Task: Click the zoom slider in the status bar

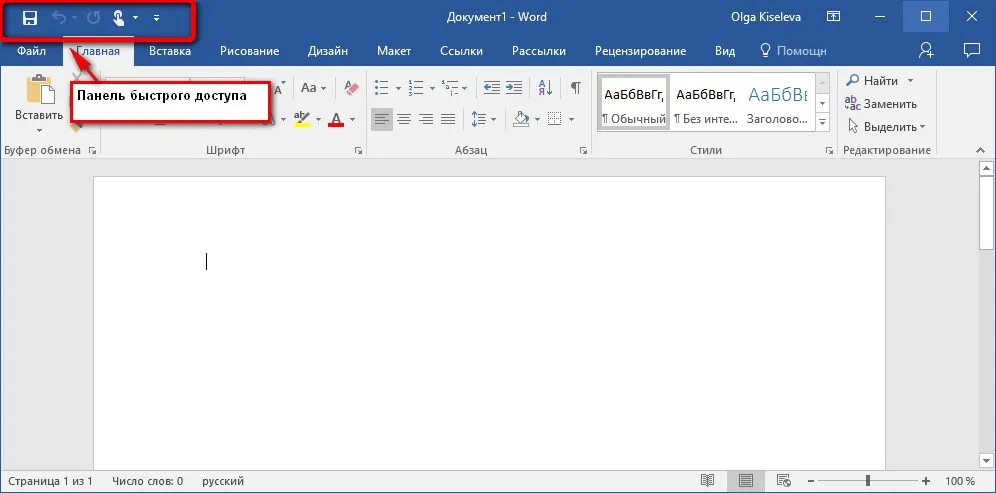Action: [x=868, y=481]
